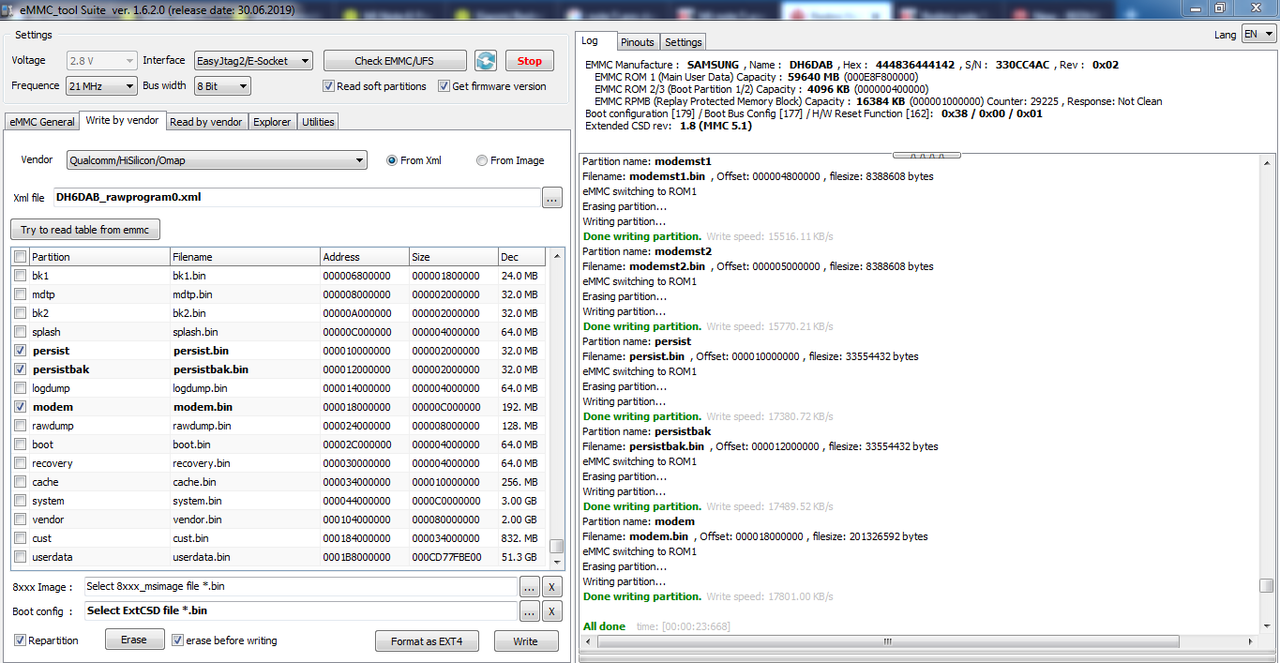
Task: Open the Lang EN dropdown
Action: 1258,34
